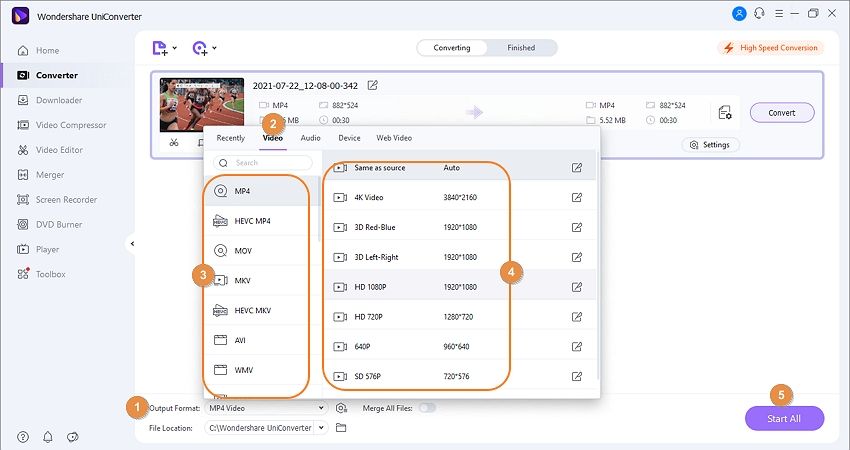850x450 pixels.
Task: Click the Start All button
Action: tap(784, 419)
